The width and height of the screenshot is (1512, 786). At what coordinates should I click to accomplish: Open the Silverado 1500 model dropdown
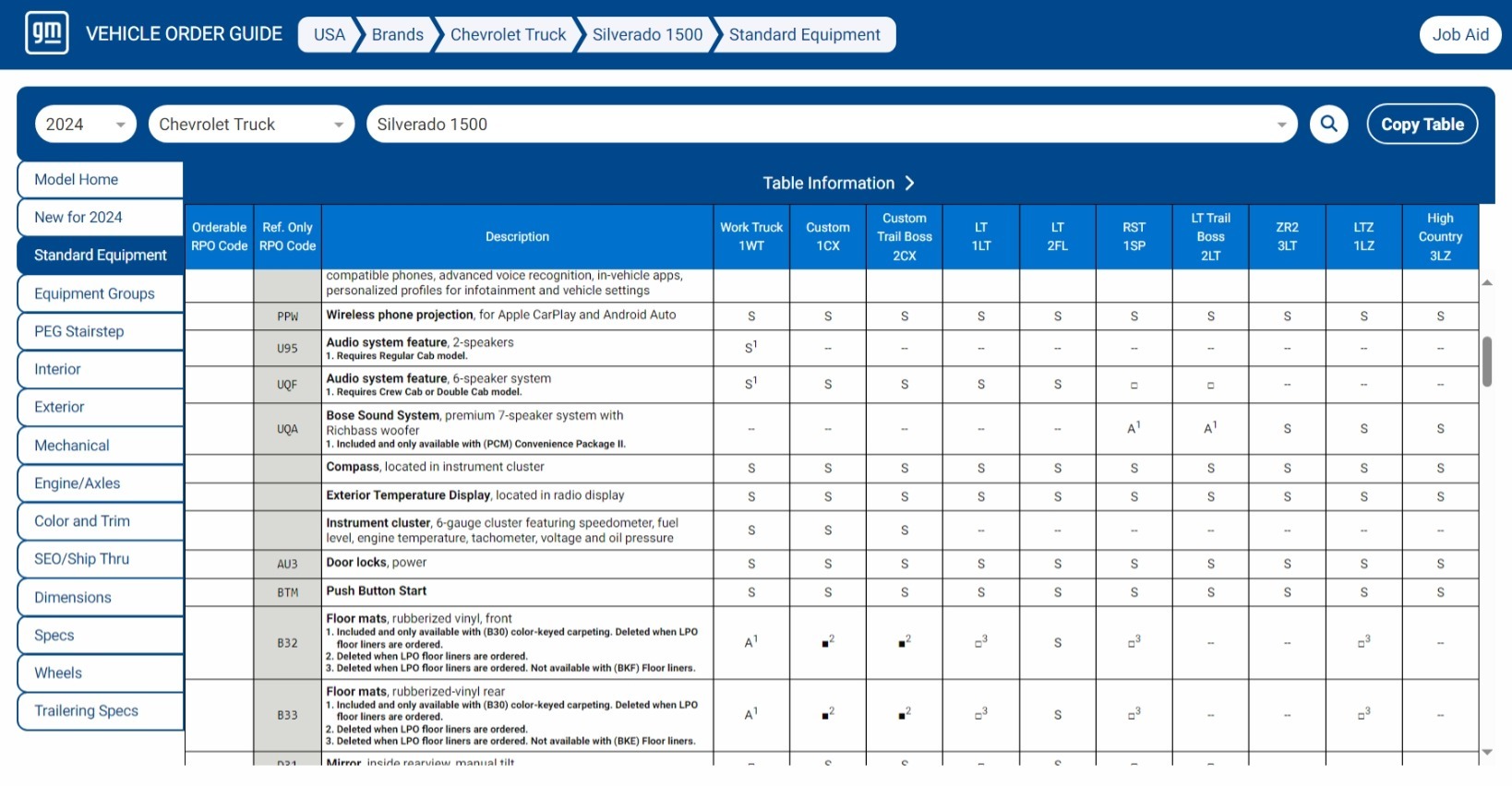832,125
